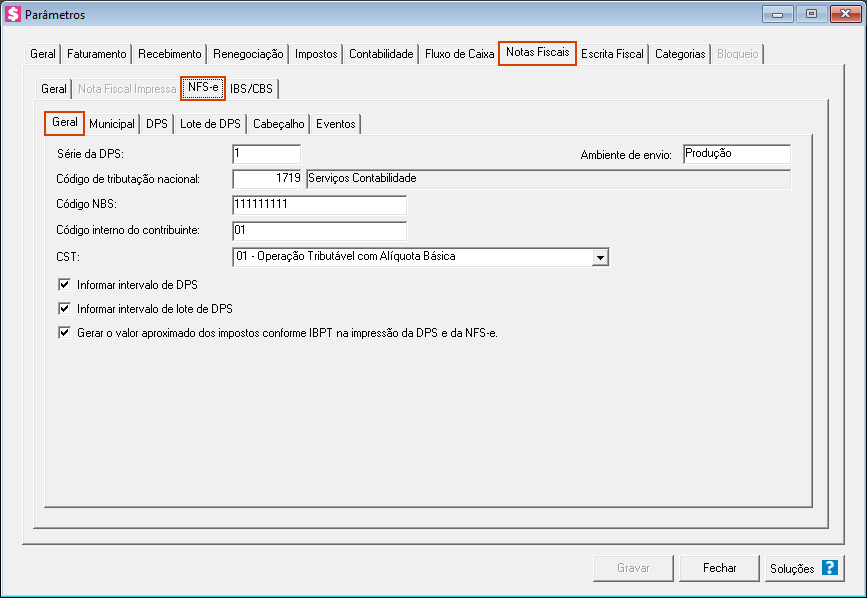Toggle Informar intervalo de DPS checkbox
Viewport: 867px width, 598px height.
[65, 285]
